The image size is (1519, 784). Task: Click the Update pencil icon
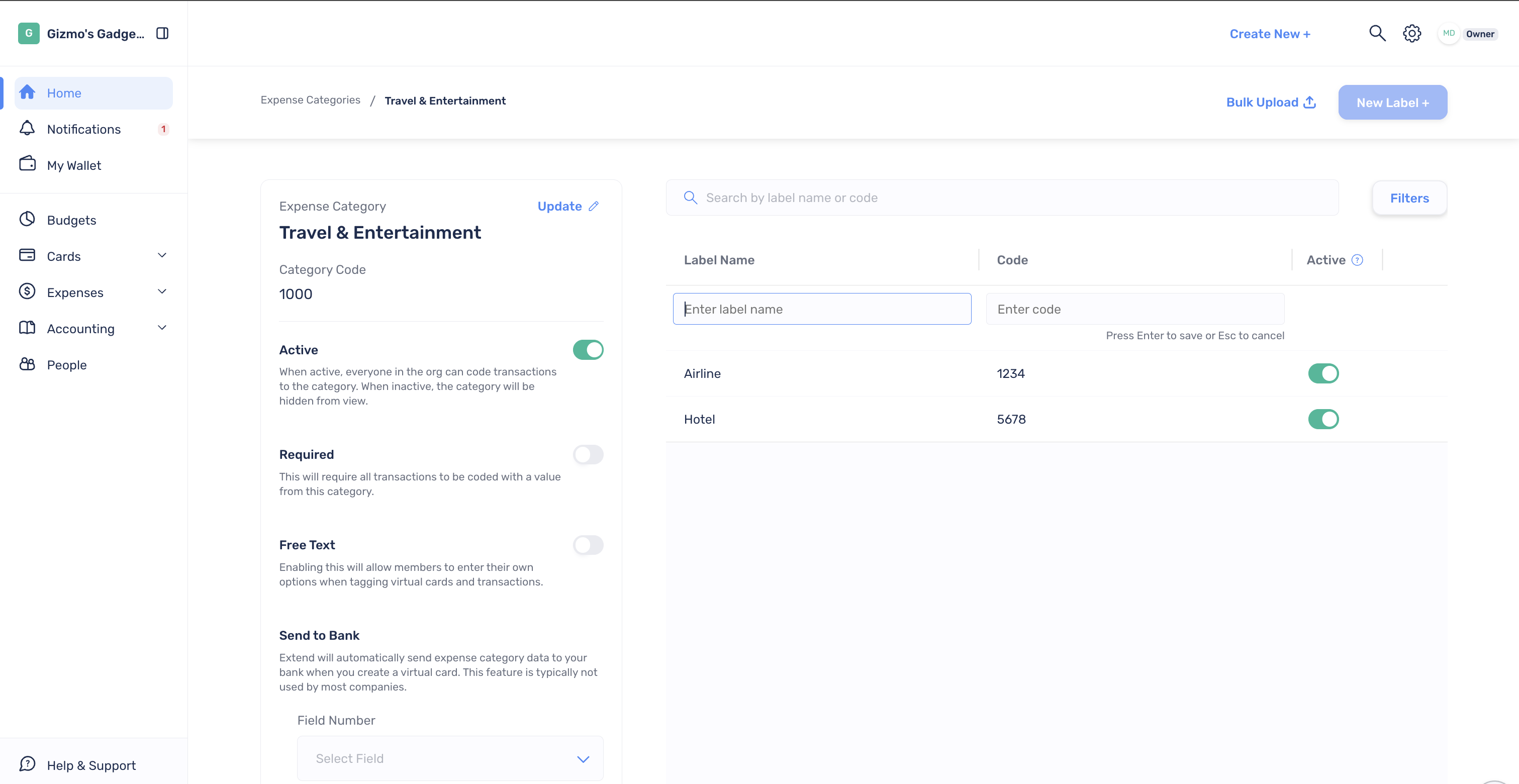tap(594, 207)
